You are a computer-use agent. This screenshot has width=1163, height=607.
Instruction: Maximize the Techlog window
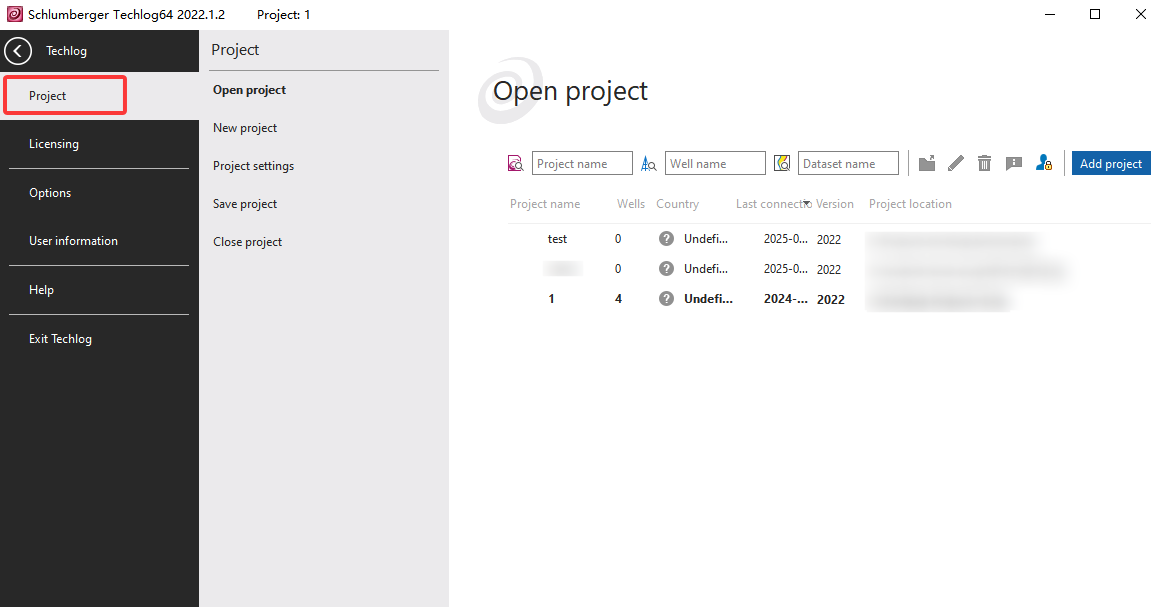click(x=1095, y=14)
